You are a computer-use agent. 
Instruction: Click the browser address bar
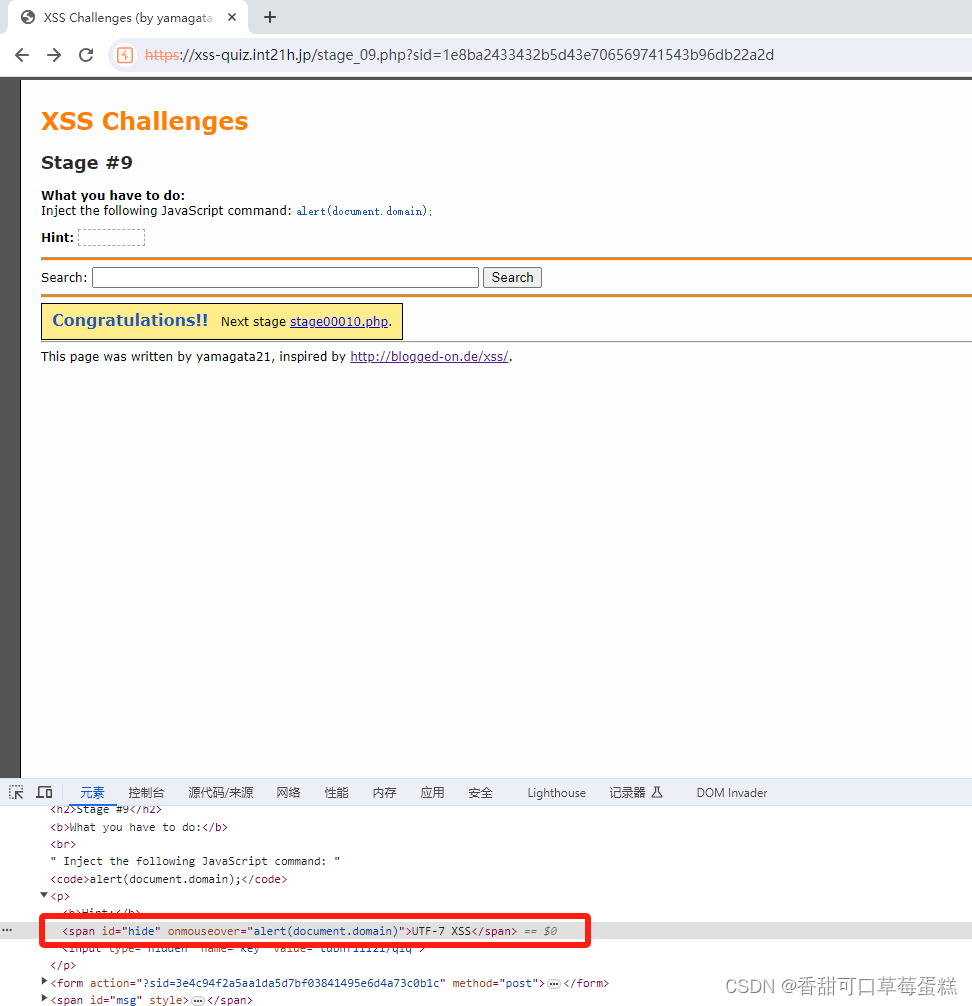click(x=450, y=55)
